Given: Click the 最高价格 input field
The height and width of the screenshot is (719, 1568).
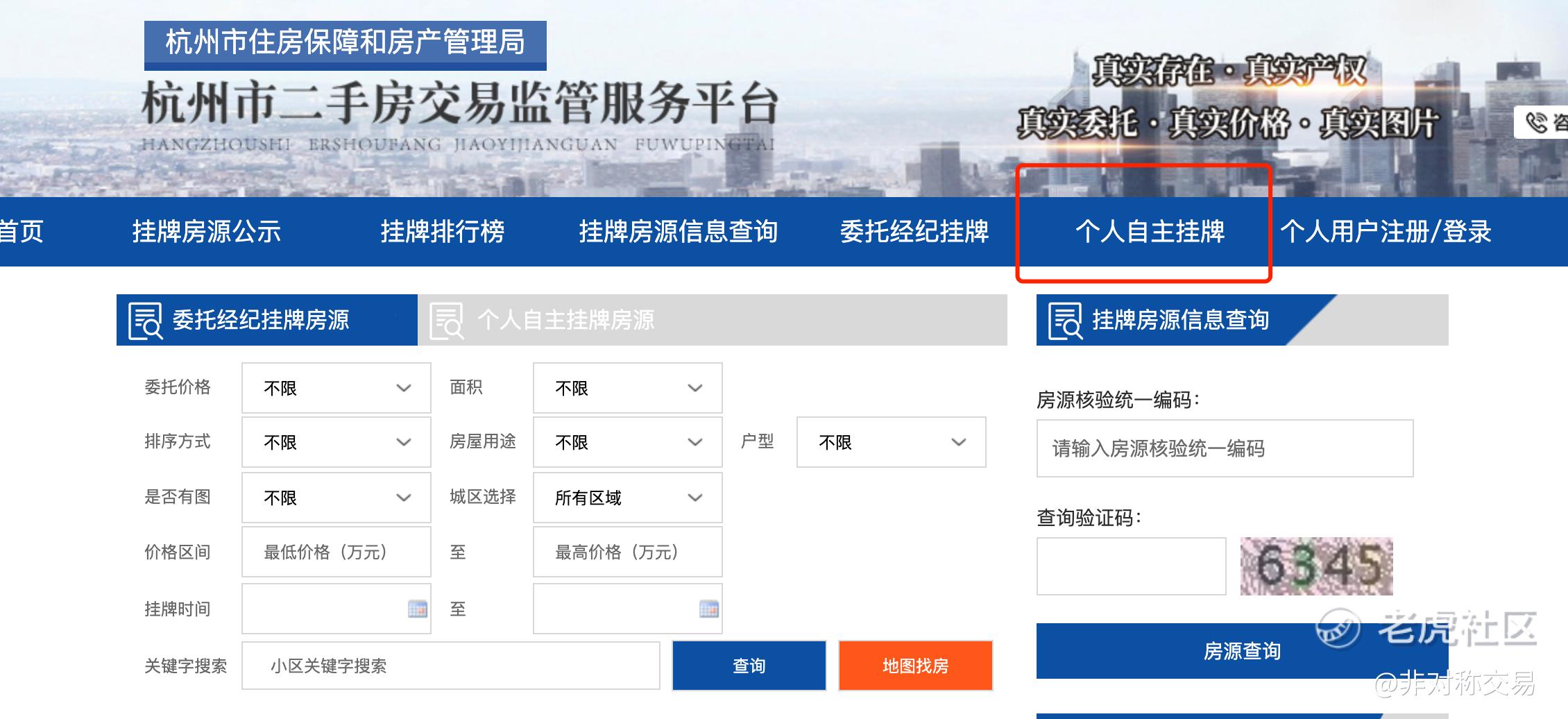Looking at the screenshot, I should coord(628,552).
